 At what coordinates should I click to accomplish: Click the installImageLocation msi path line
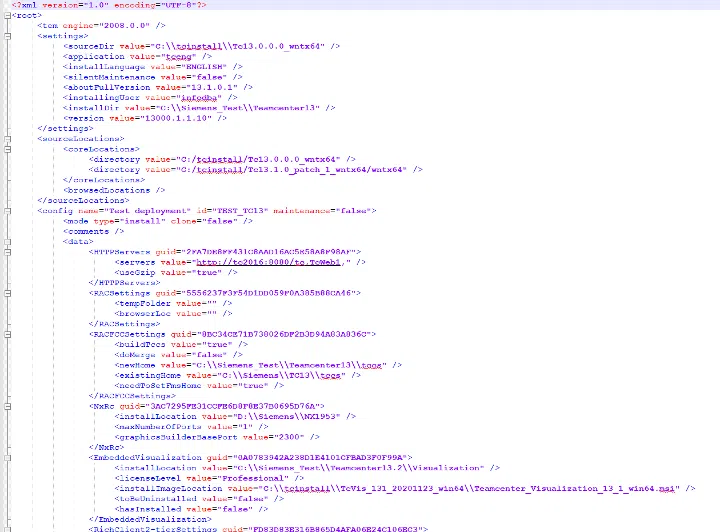coord(405,488)
